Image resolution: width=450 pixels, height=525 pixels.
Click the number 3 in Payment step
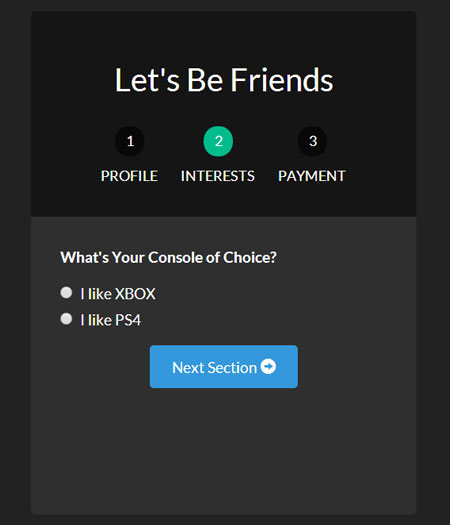click(x=313, y=141)
